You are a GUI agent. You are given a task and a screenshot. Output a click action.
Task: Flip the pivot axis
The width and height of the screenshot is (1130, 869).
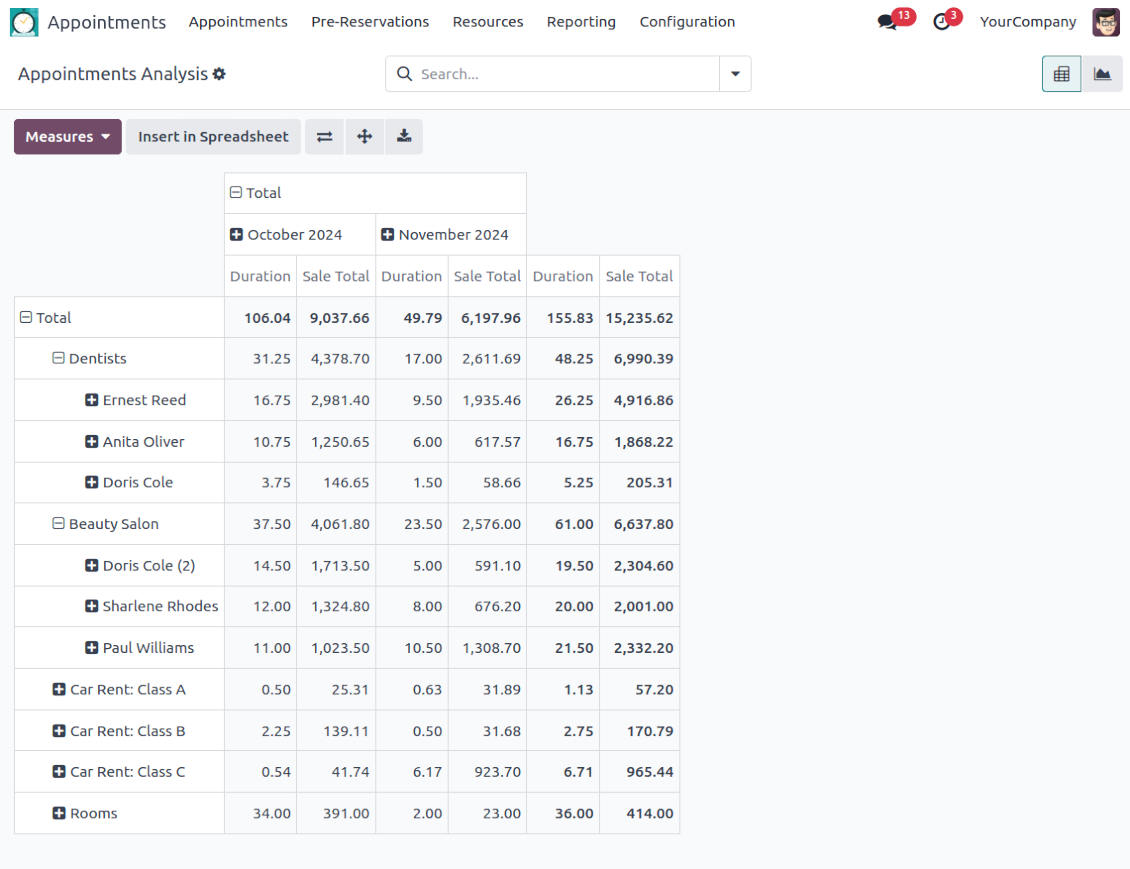(x=325, y=136)
